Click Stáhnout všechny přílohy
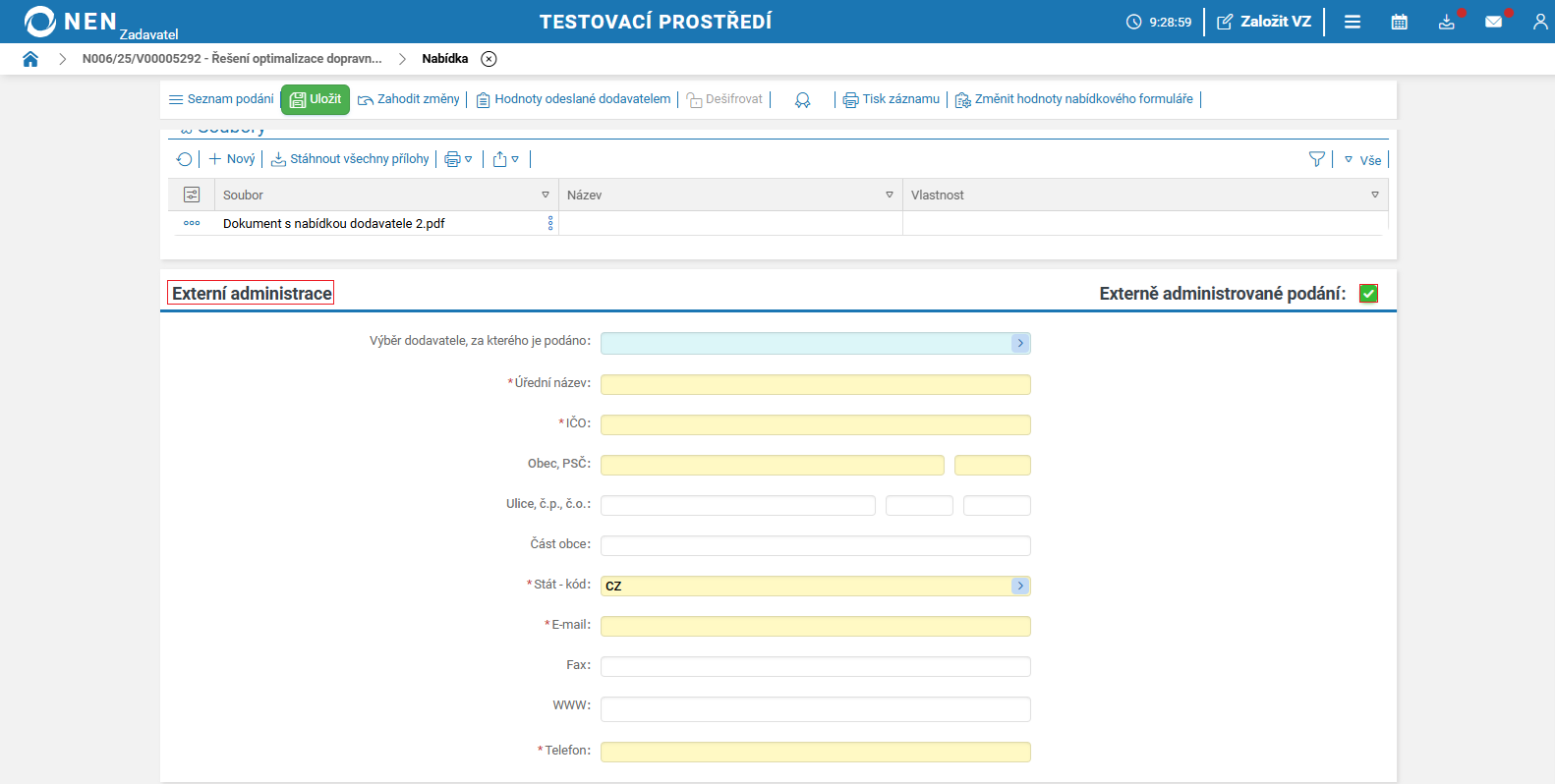The width and height of the screenshot is (1555, 784). click(x=350, y=159)
